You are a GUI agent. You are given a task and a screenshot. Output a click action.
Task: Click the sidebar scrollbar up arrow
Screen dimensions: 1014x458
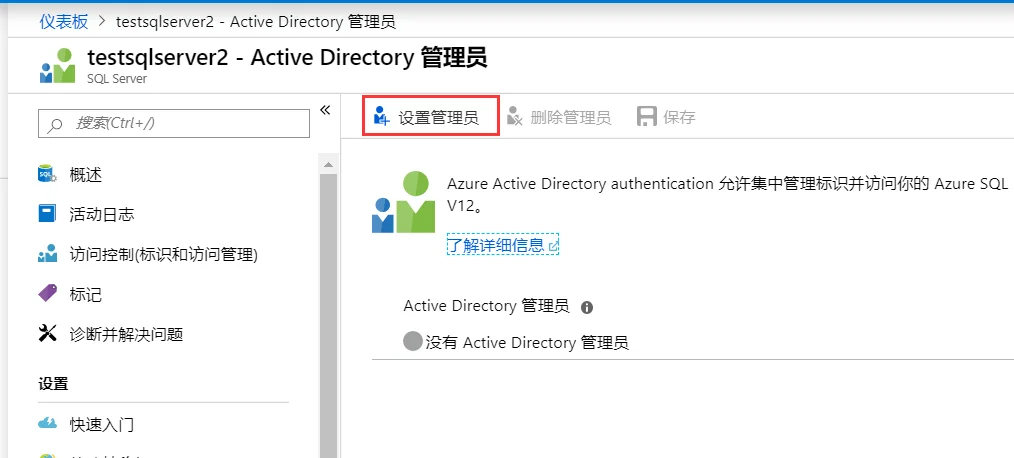(x=329, y=165)
